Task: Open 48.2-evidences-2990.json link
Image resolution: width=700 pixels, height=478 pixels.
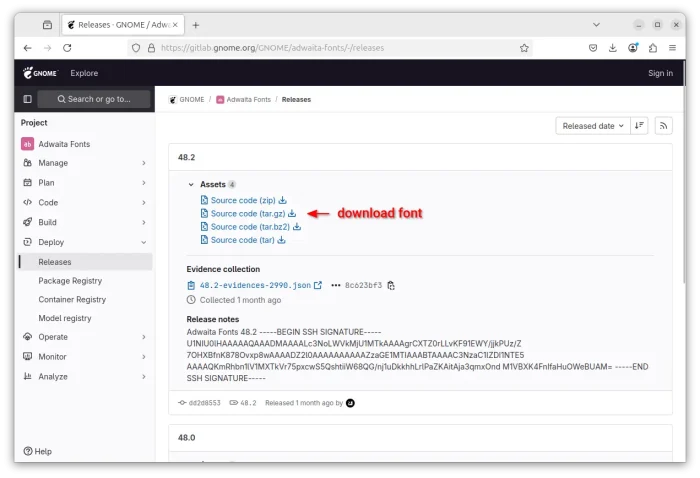Action: click(255, 285)
